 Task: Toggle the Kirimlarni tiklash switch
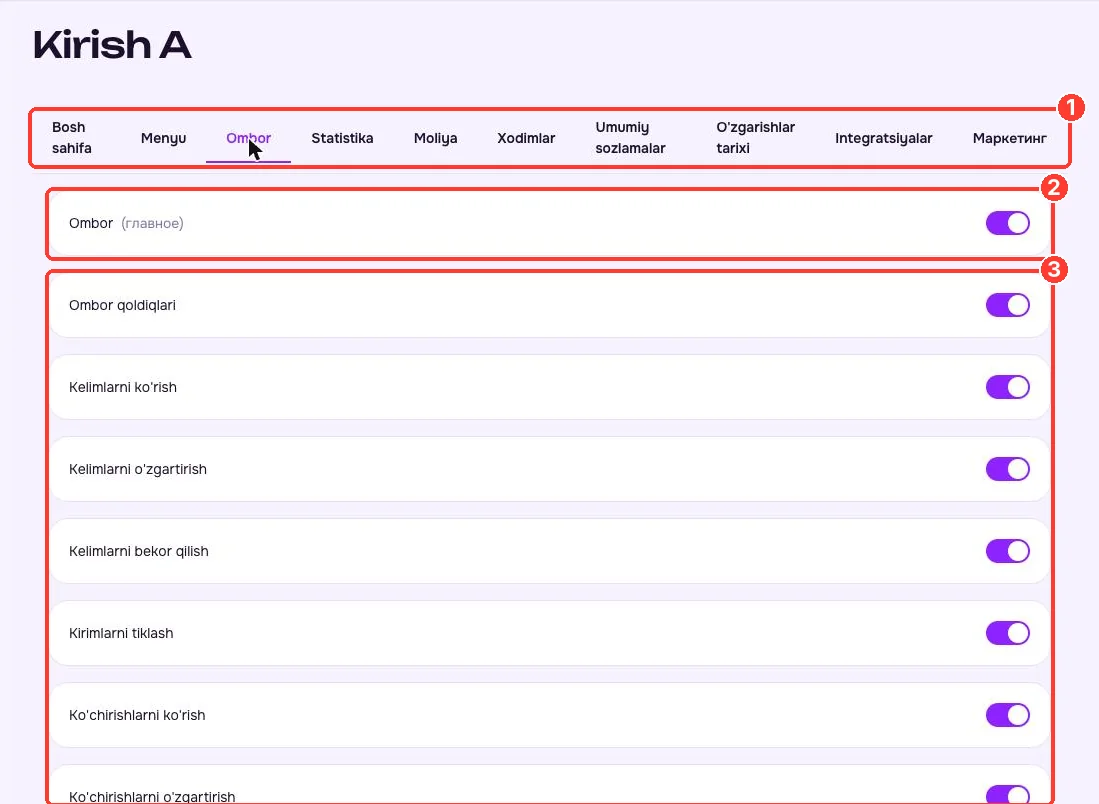(1007, 633)
